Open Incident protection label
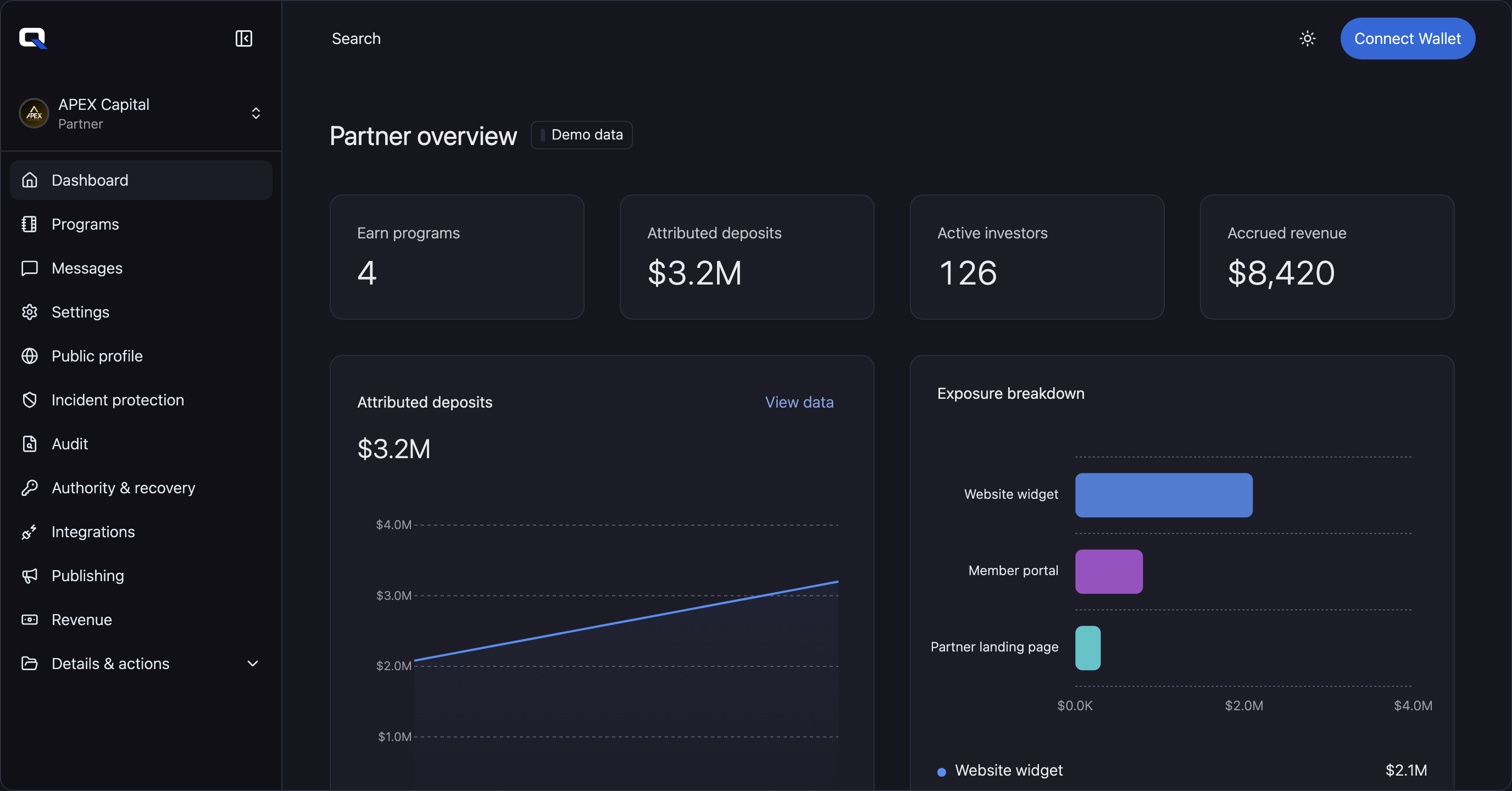This screenshot has width=1512, height=791. click(x=118, y=400)
